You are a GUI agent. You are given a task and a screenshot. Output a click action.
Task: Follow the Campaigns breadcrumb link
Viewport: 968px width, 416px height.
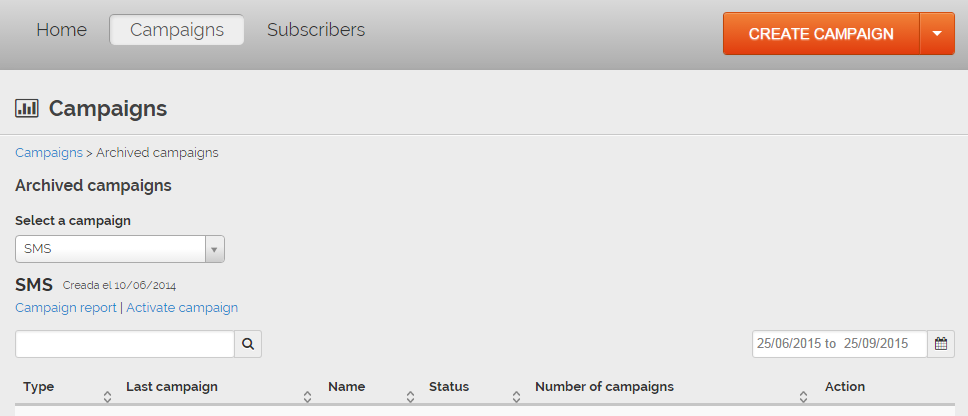(49, 153)
